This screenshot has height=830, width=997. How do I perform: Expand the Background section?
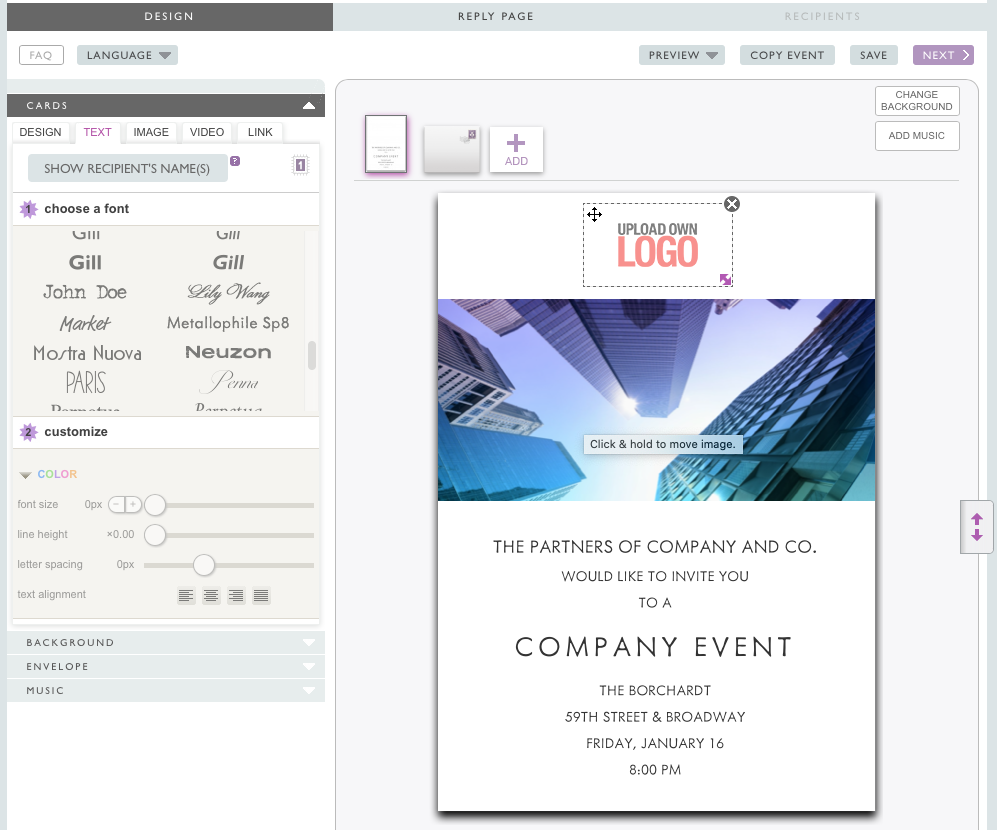(166, 642)
